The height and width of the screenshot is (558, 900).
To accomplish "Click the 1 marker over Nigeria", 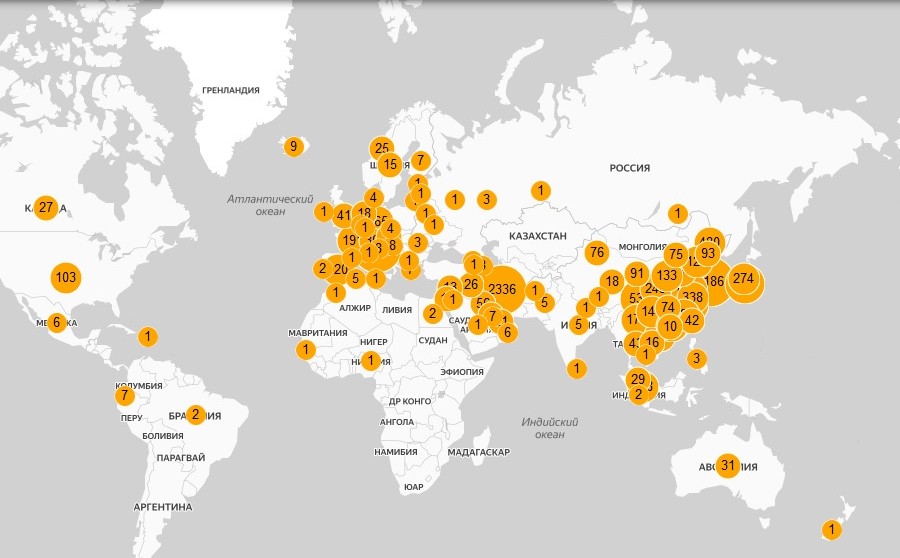I will tap(371, 361).
